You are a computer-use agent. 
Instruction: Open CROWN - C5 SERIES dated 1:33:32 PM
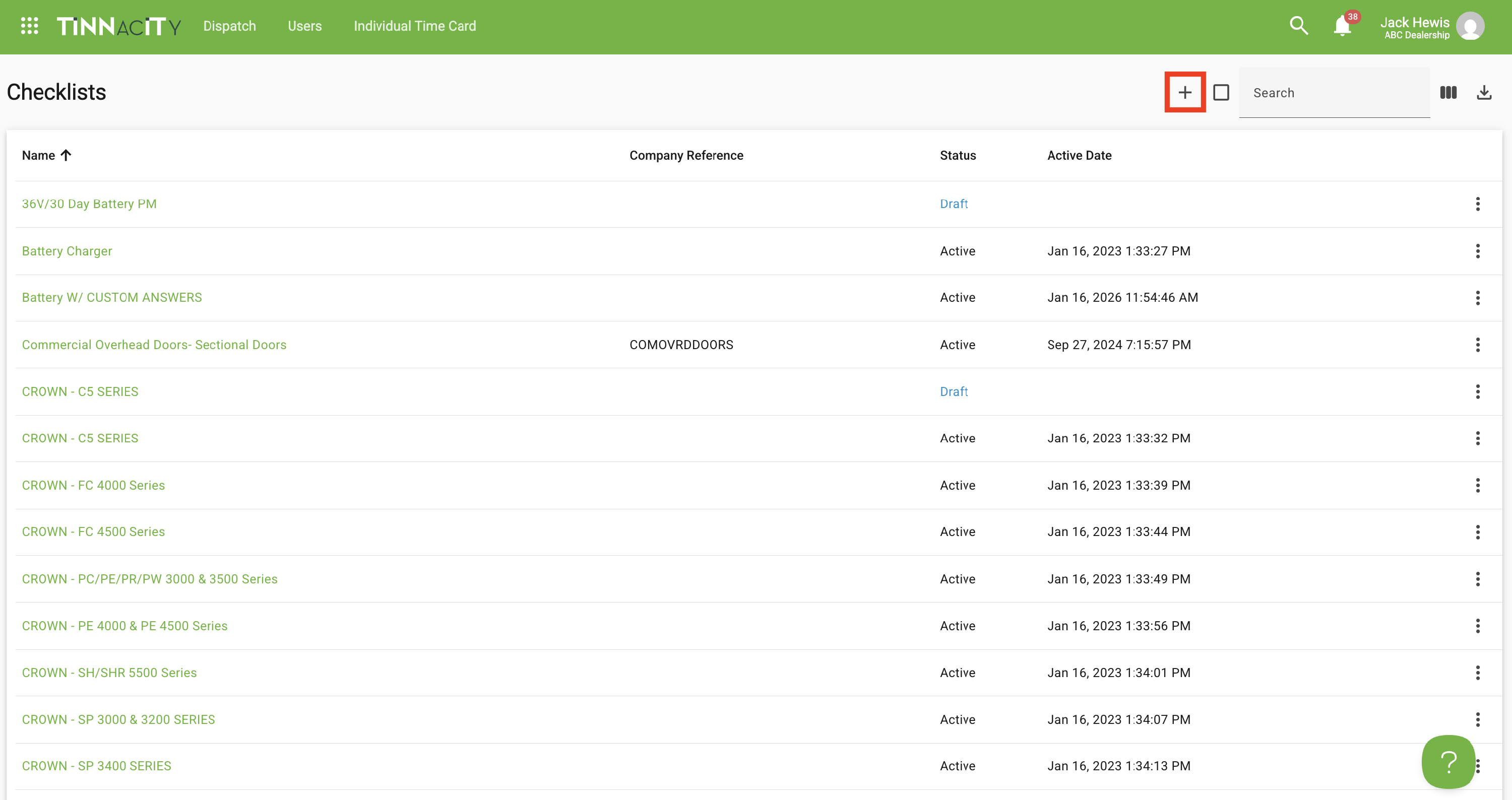pos(80,438)
